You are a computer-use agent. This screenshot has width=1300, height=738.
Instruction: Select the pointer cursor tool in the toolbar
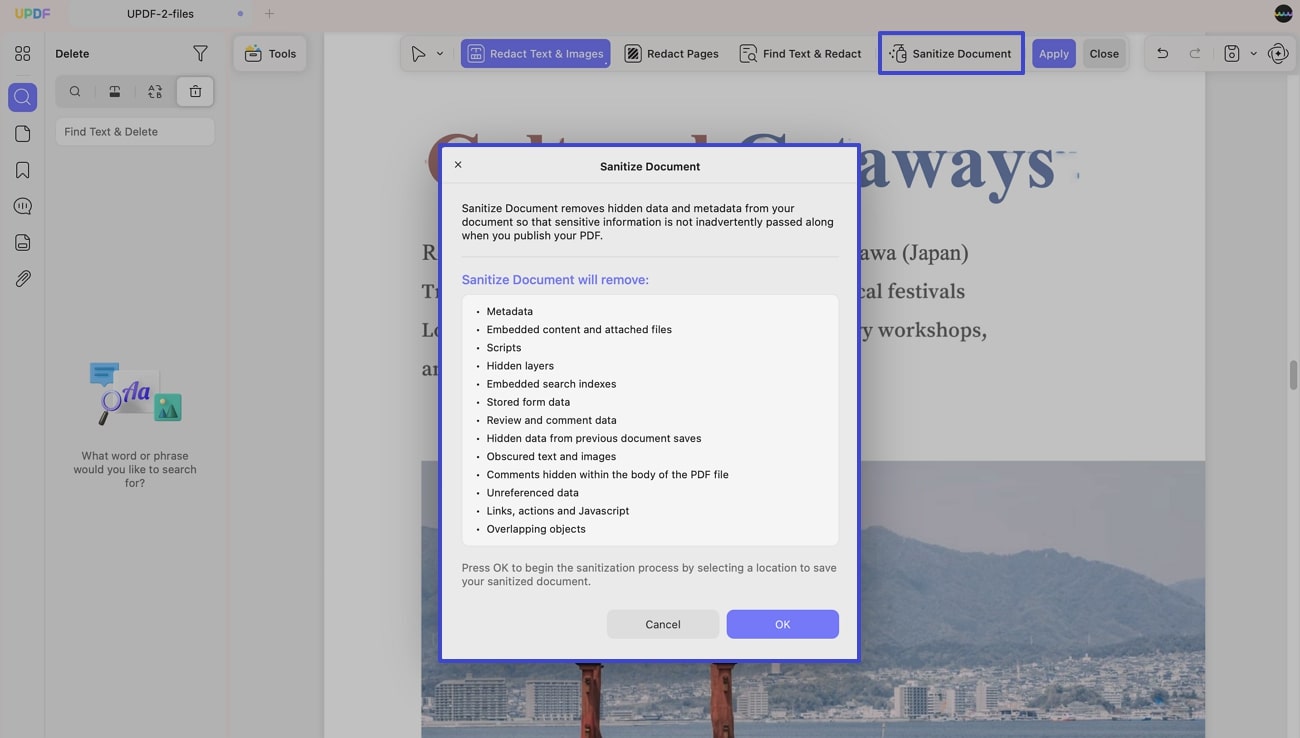(418, 54)
